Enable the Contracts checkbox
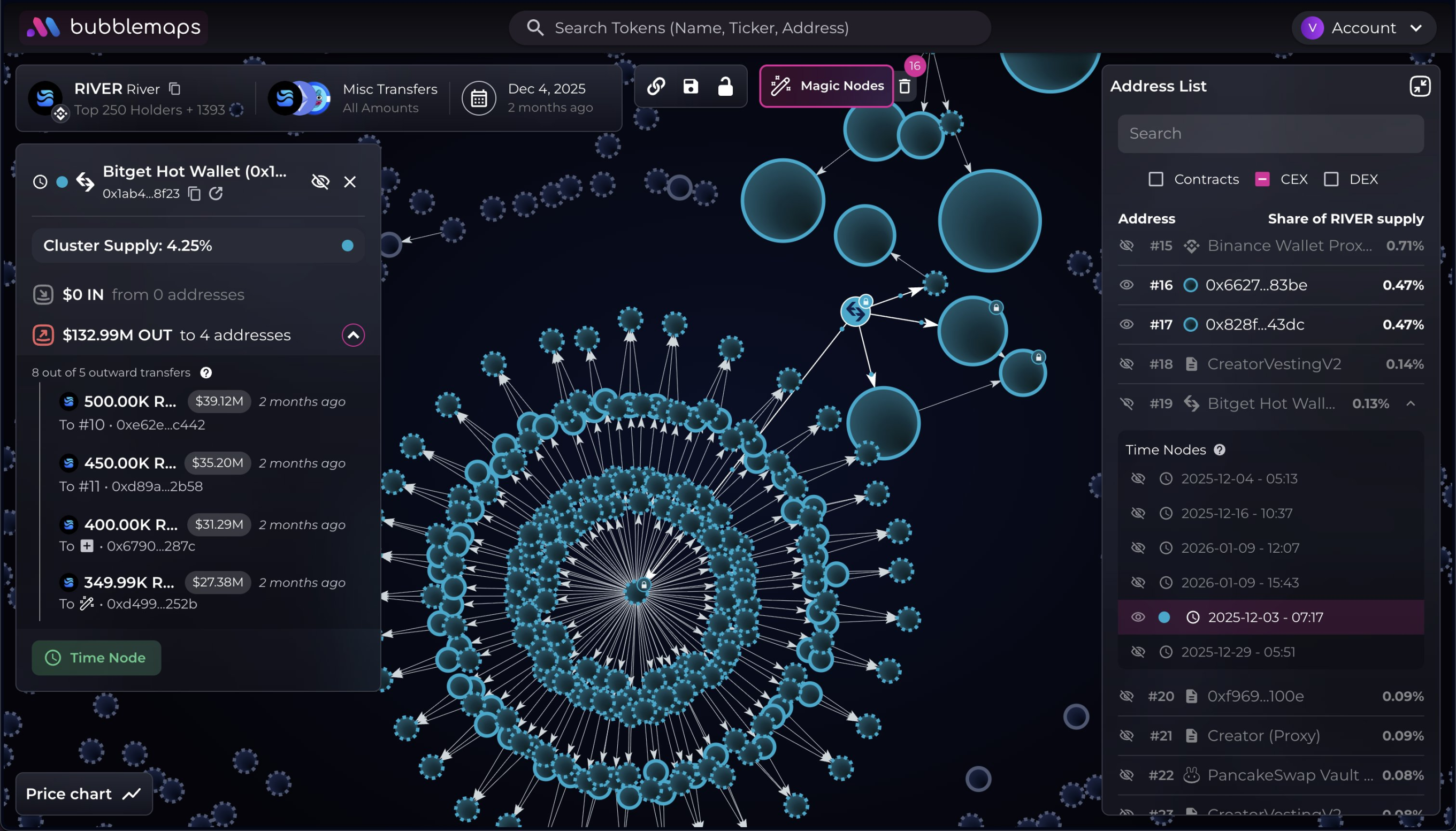1456x831 pixels. click(1156, 179)
